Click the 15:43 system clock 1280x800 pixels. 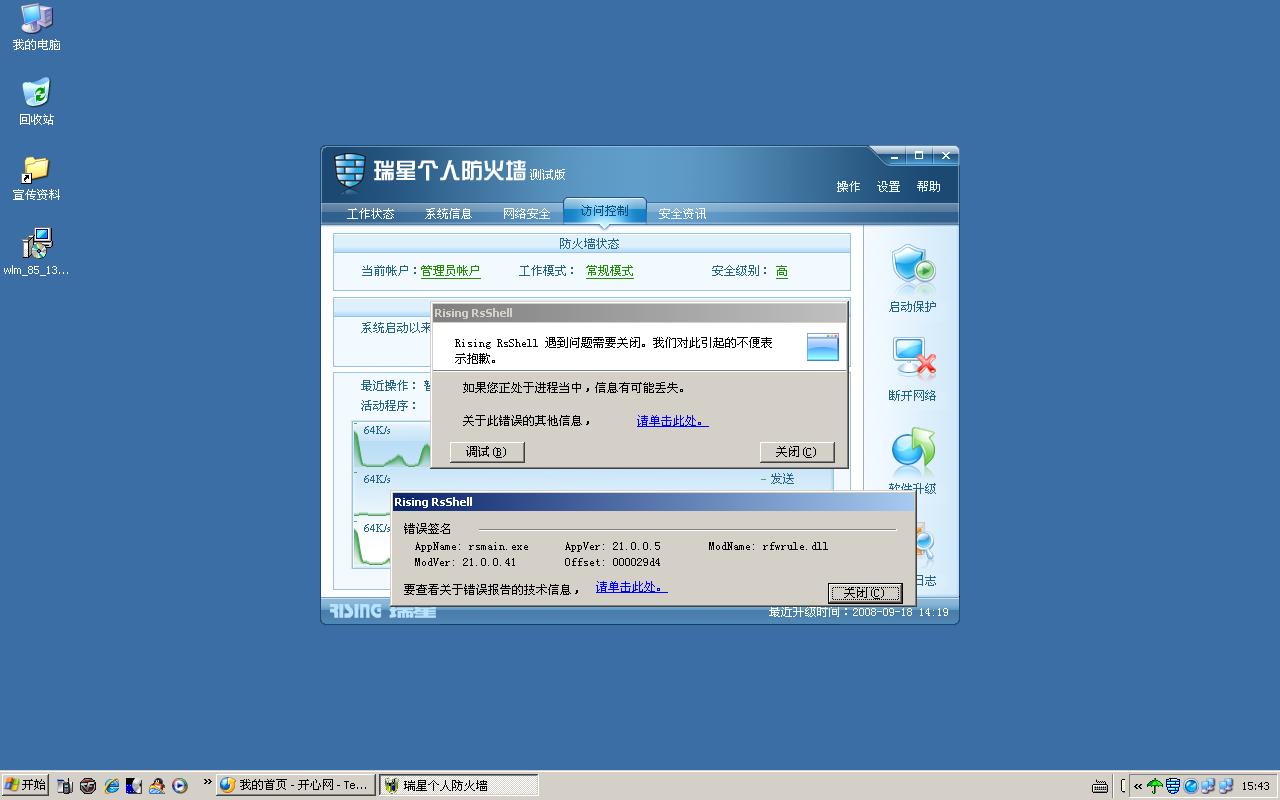click(x=1255, y=787)
